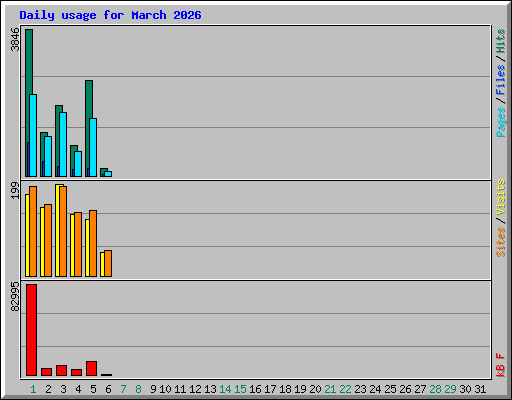Click the y-axis value 3846

pyautogui.click(x=15, y=39)
